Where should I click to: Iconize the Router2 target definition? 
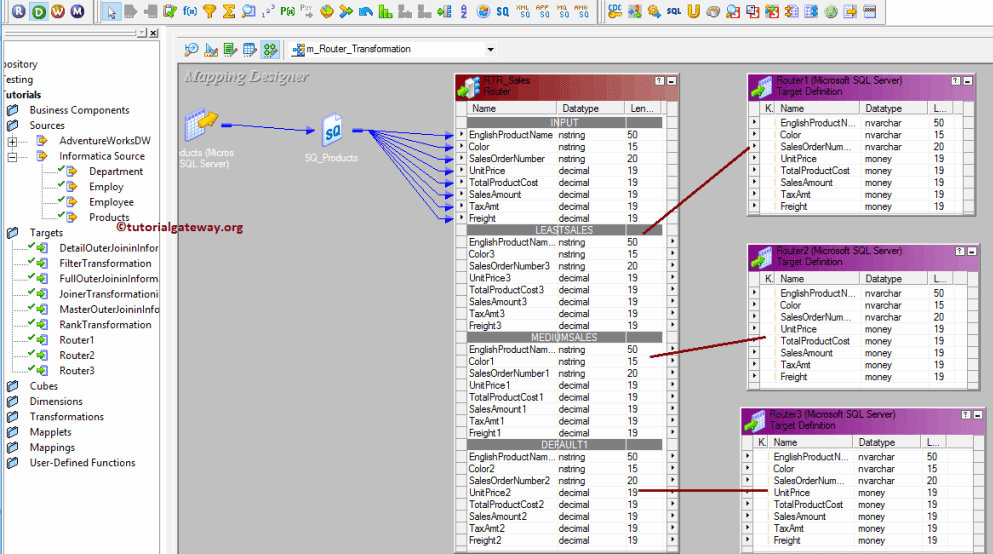(971, 251)
